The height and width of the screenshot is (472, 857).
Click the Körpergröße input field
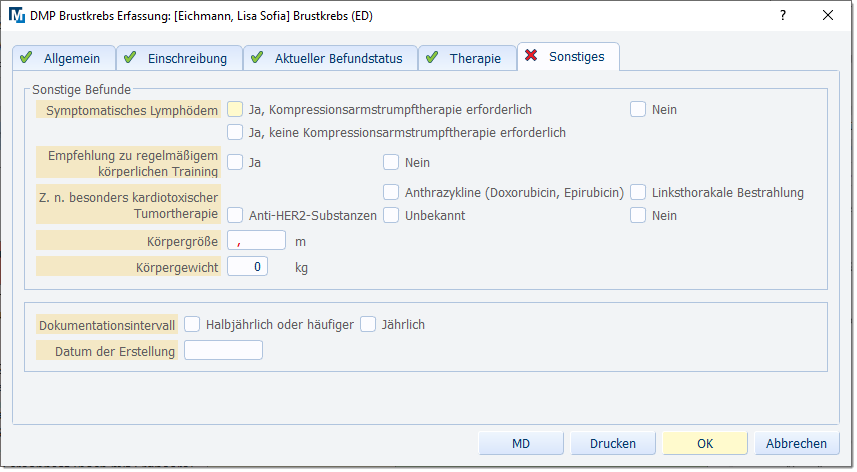[256, 240]
